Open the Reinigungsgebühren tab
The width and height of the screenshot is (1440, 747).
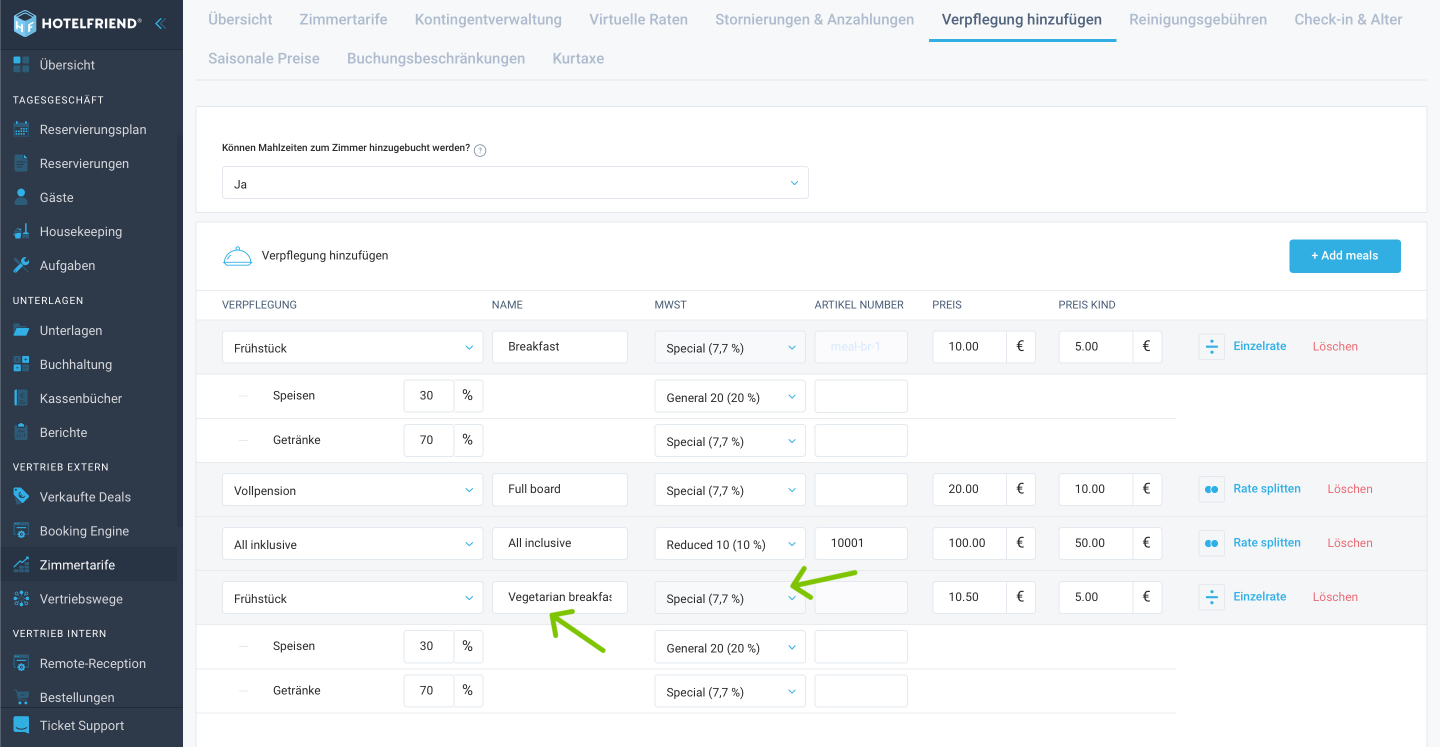click(1198, 20)
